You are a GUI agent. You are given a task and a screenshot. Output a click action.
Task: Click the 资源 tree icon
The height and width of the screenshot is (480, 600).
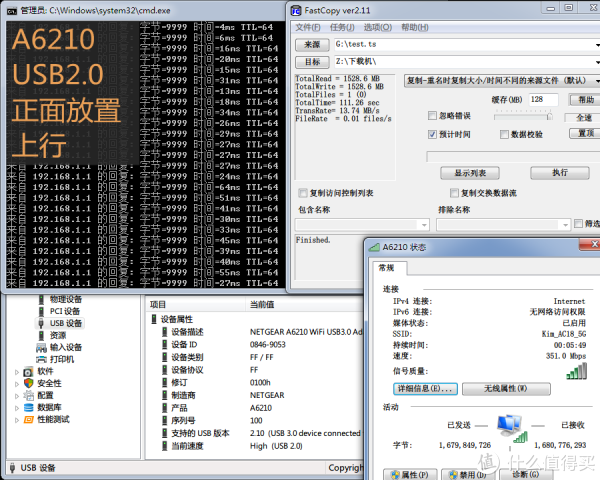pyautogui.click(x=41, y=335)
